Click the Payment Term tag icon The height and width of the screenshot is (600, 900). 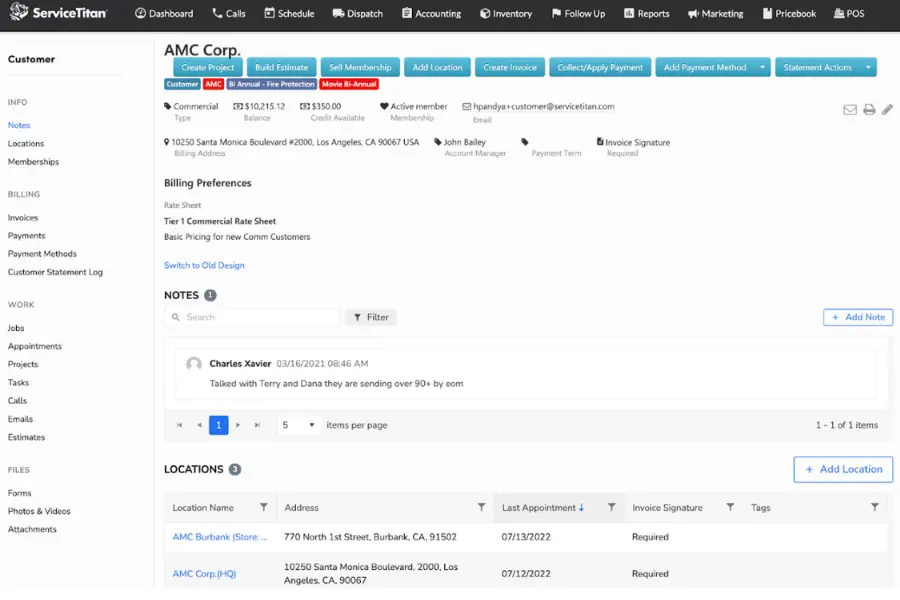[x=525, y=141]
